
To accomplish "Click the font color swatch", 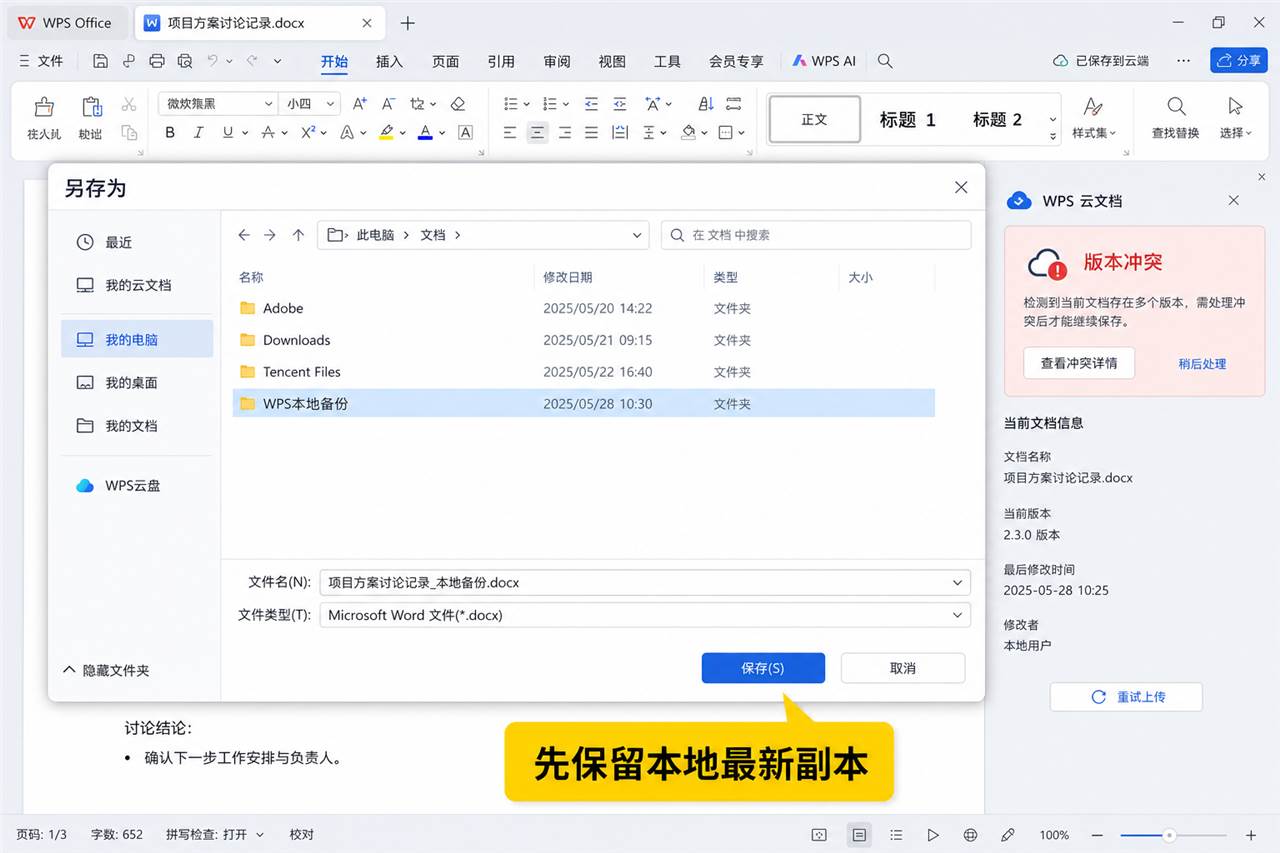I will (x=425, y=132).
